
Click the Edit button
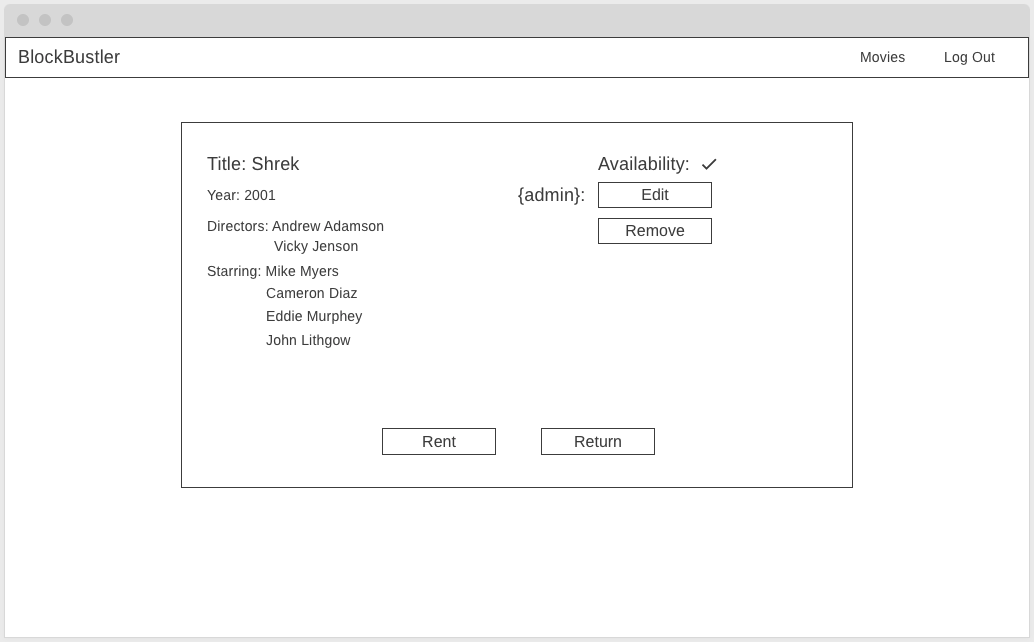click(x=655, y=195)
